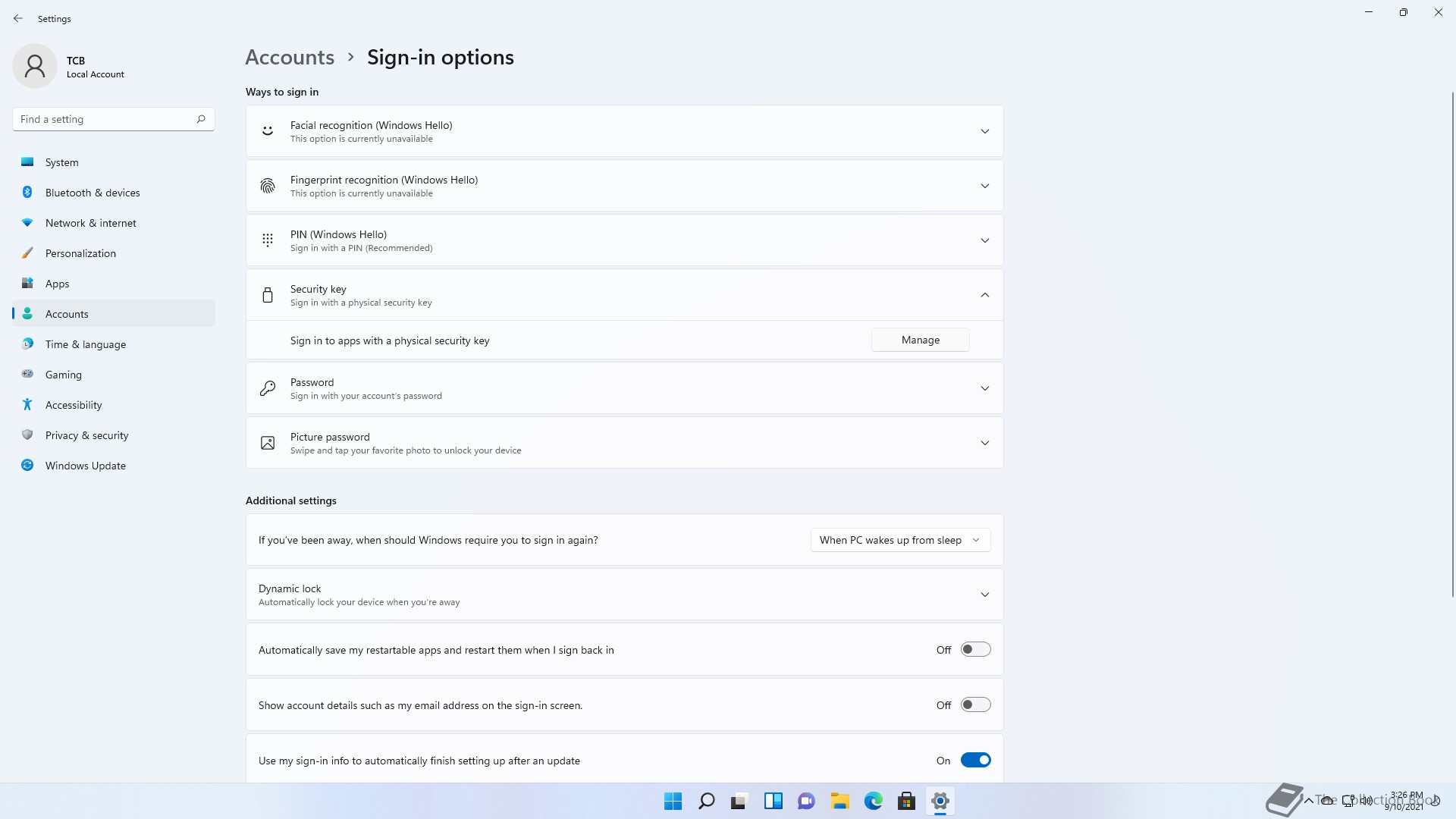Screen dimensions: 1456x819
Task: Click the System monitor icon in sidebar
Action: (x=27, y=162)
